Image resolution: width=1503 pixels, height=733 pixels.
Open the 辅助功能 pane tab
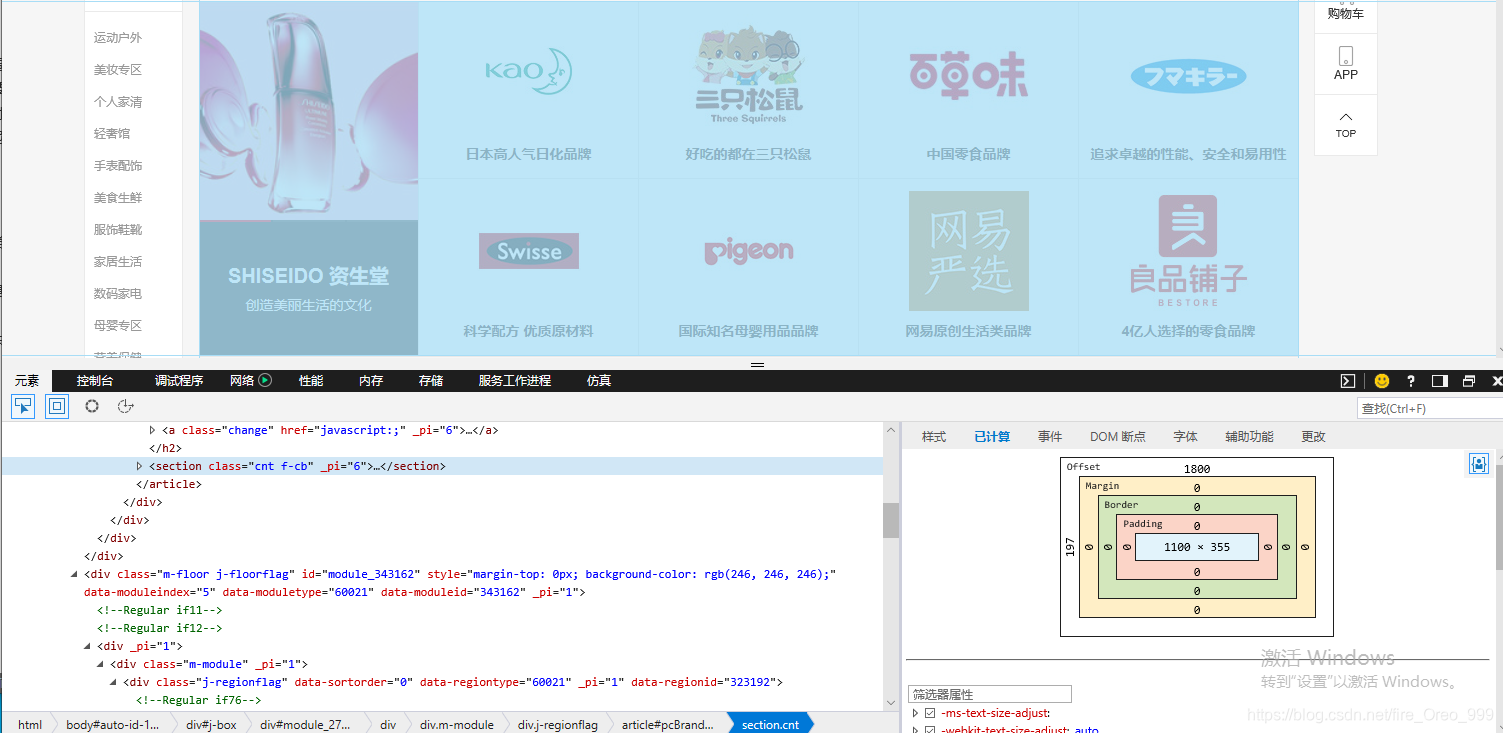(x=1250, y=437)
